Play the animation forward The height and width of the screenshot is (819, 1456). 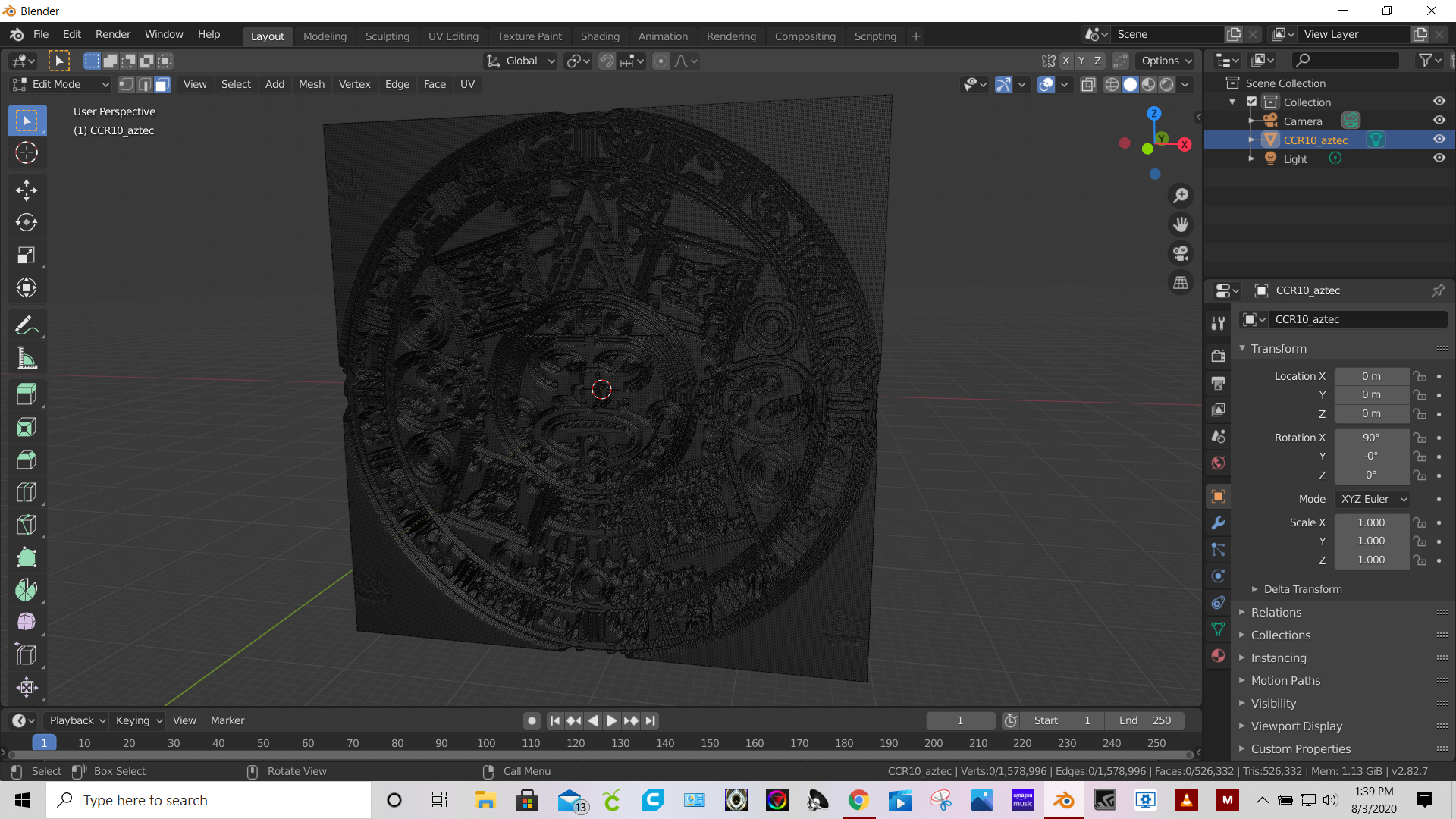(611, 720)
